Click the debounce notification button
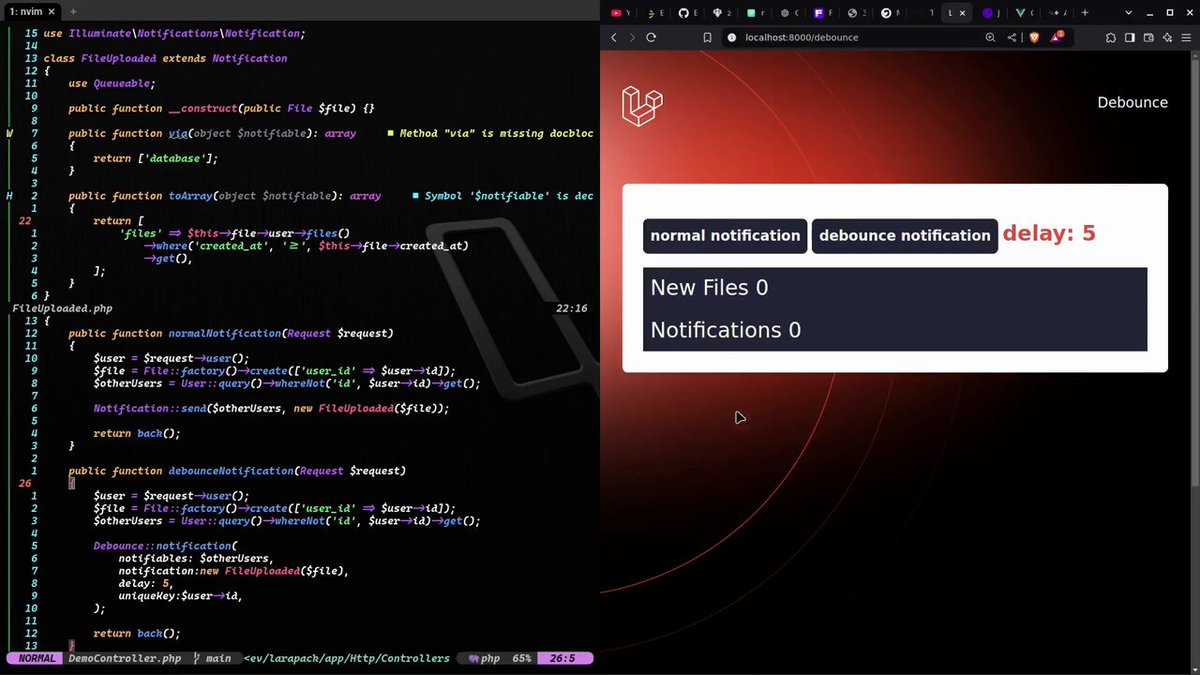Image resolution: width=1200 pixels, height=675 pixels. 905,236
